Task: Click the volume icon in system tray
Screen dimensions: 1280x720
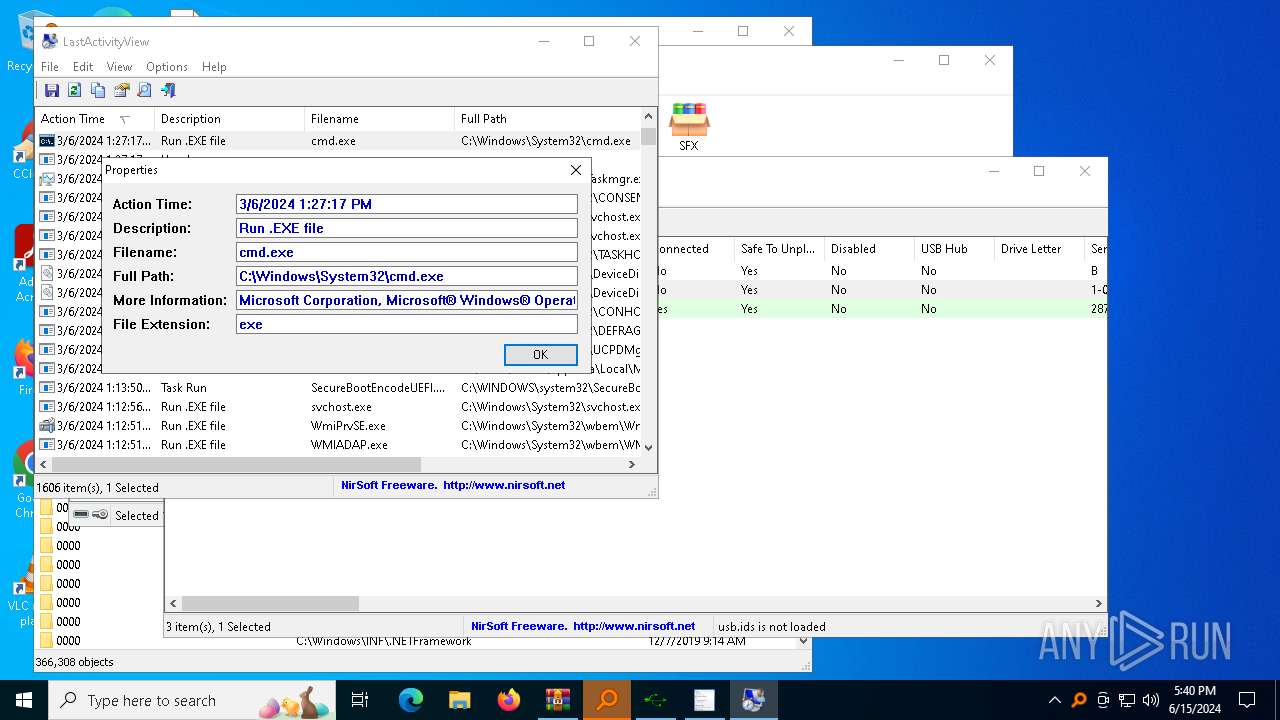Action: coord(1150,700)
